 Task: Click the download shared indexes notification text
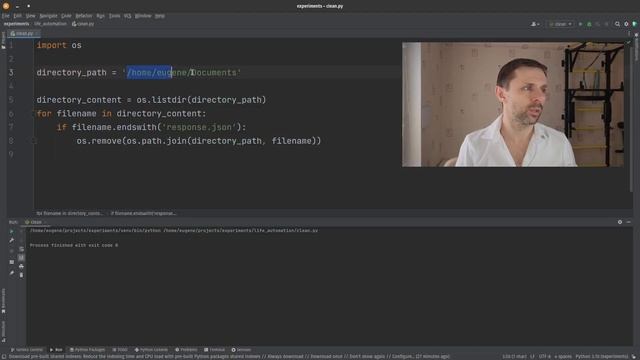pyautogui.click(x=229, y=357)
